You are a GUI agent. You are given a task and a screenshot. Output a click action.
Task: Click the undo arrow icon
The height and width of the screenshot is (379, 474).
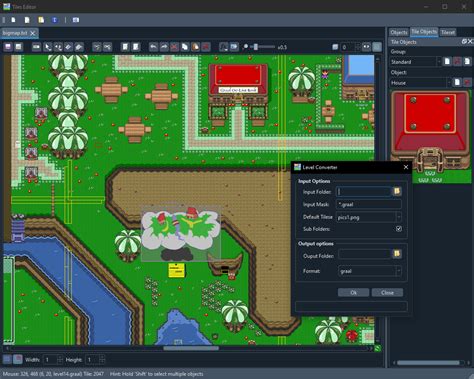pos(153,47)
